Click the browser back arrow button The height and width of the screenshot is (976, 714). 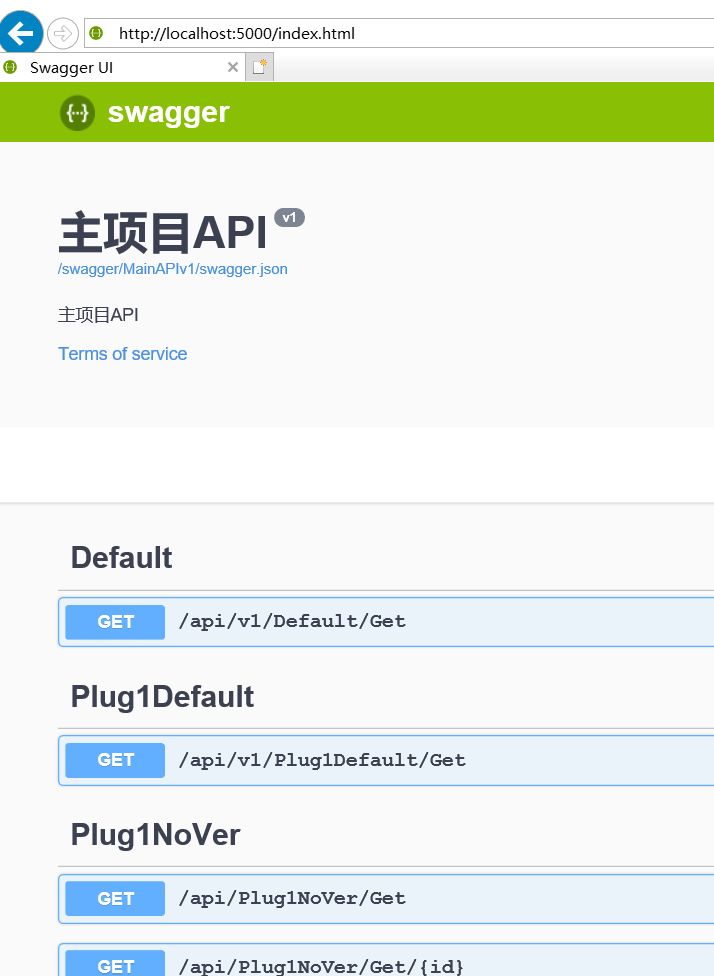pos(21,33)
